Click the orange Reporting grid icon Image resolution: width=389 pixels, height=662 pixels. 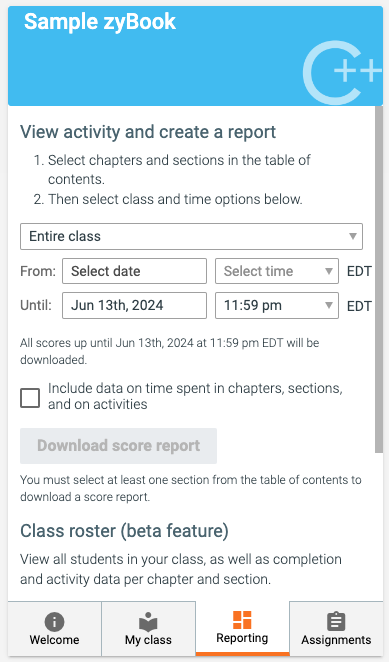242,620
